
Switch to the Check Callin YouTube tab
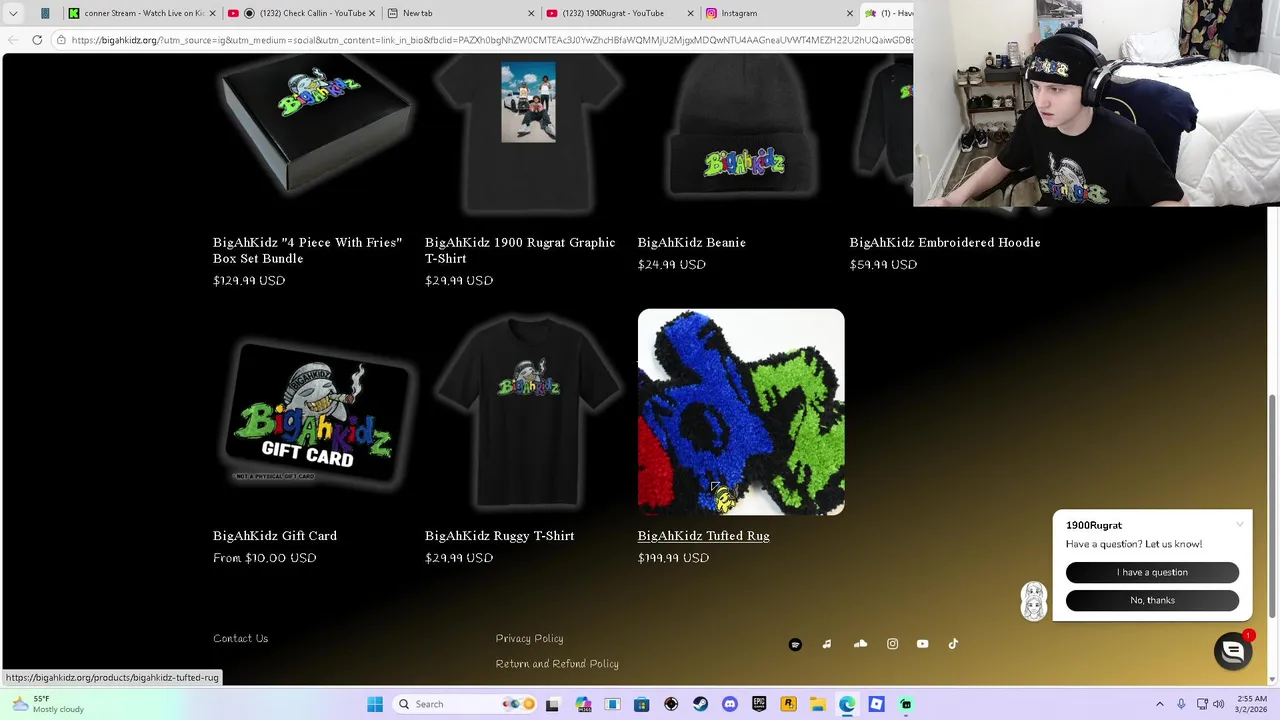coord(303,13)
